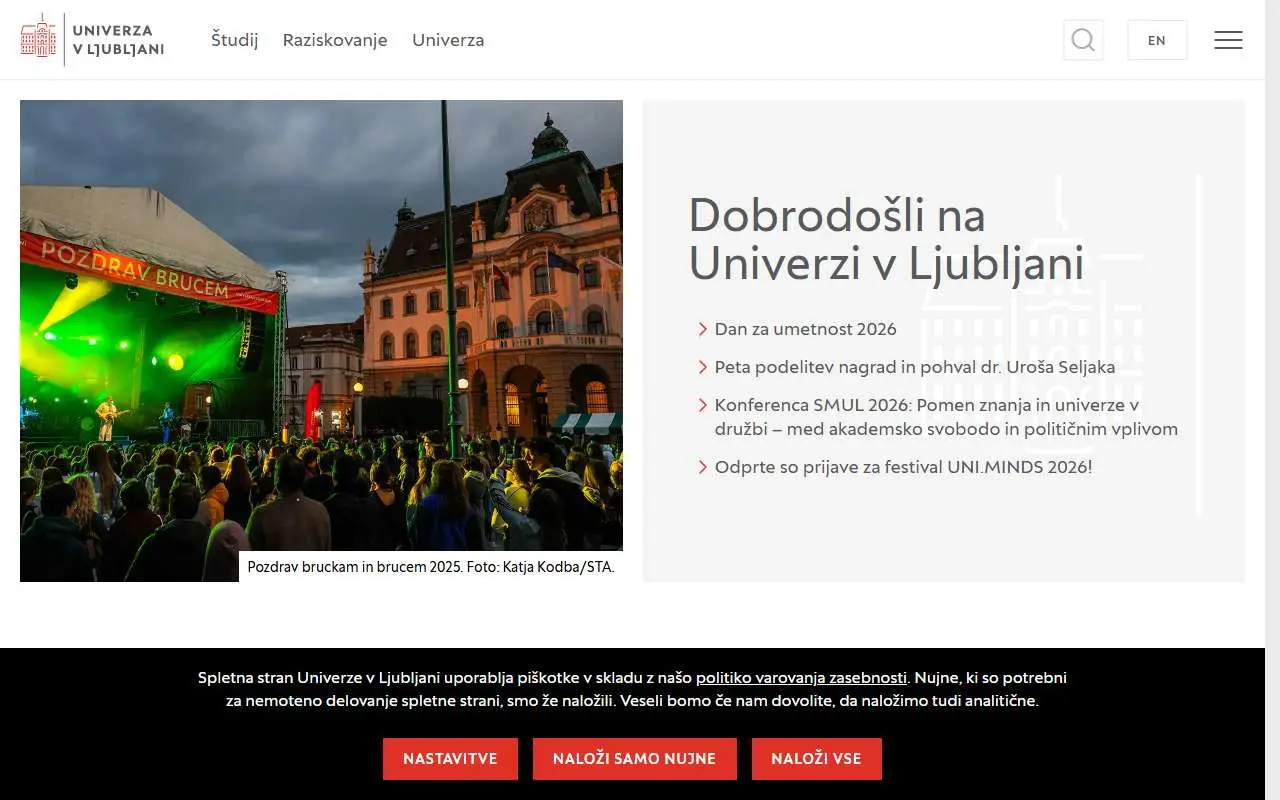Click the Dobrodošli na Univerzi v Ljubljani heading

click(886, 239)
